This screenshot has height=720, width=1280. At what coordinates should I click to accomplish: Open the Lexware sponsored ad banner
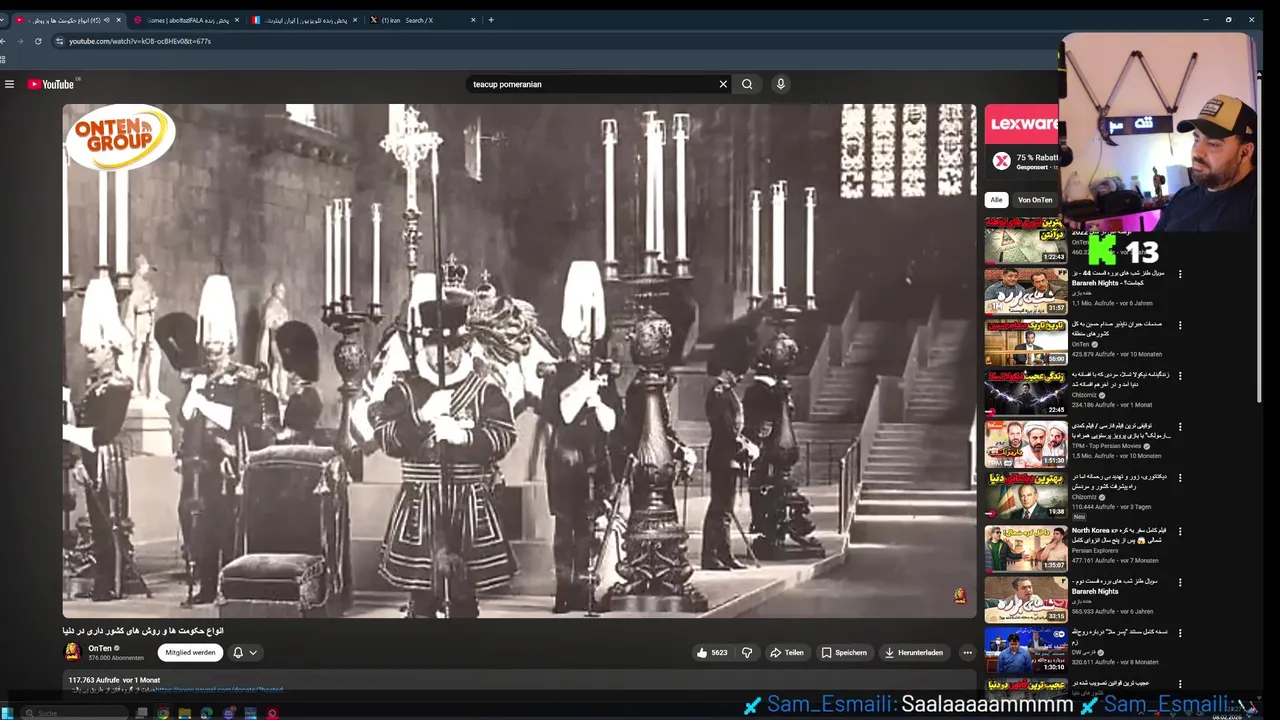[1021, 124]
